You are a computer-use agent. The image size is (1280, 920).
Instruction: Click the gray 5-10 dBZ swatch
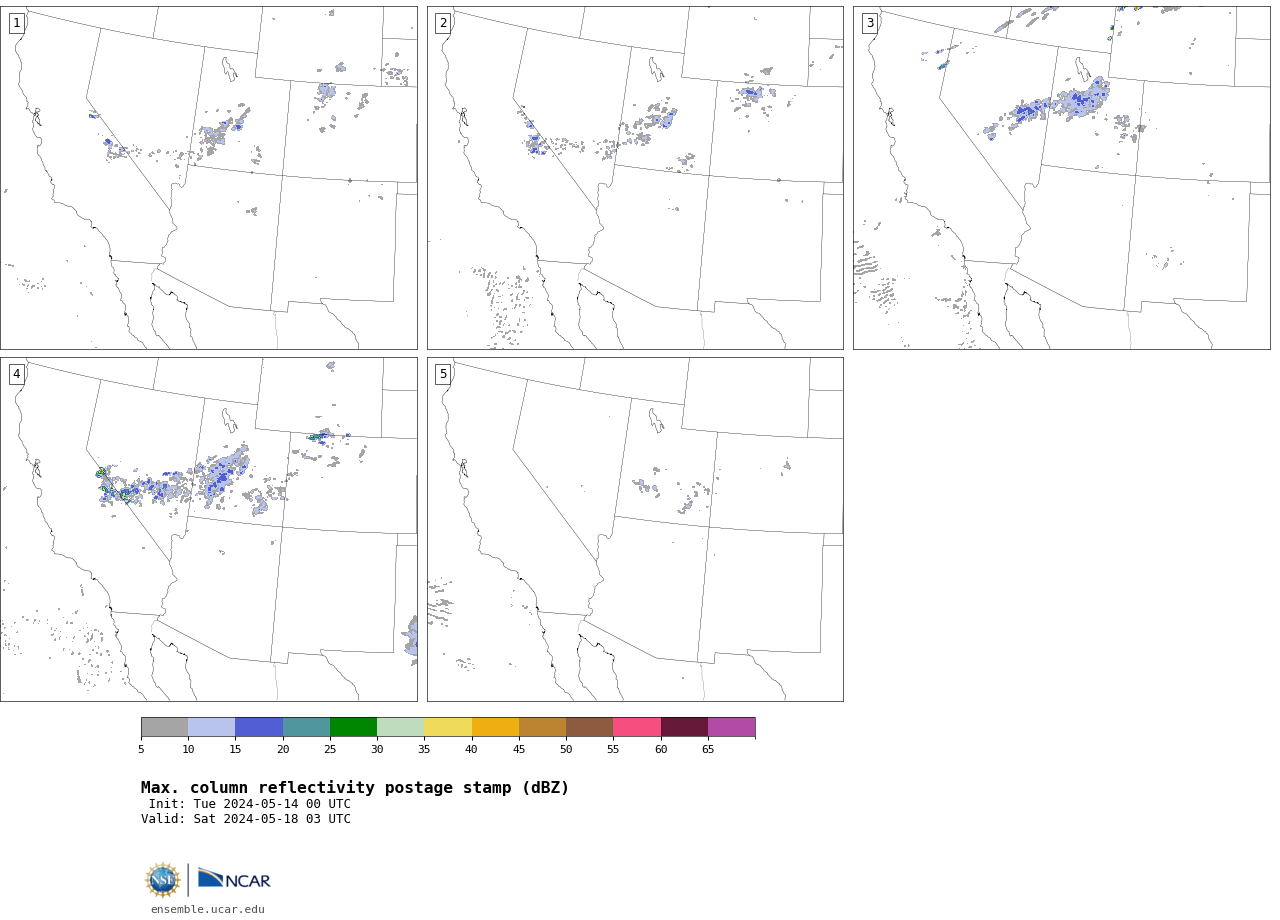(164, 727)
